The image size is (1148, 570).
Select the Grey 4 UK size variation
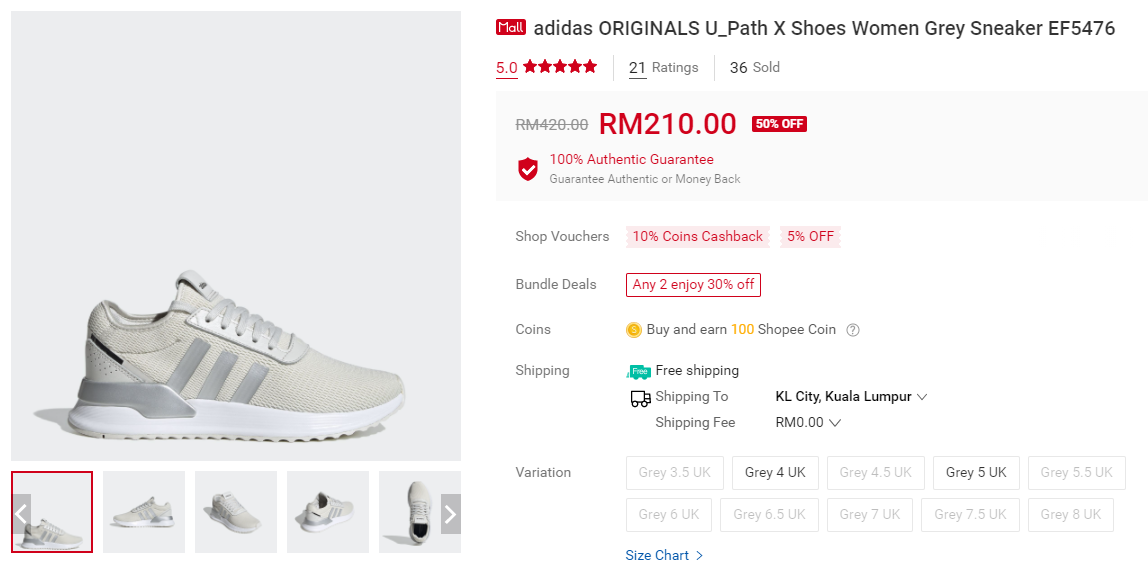pos(775,472)
